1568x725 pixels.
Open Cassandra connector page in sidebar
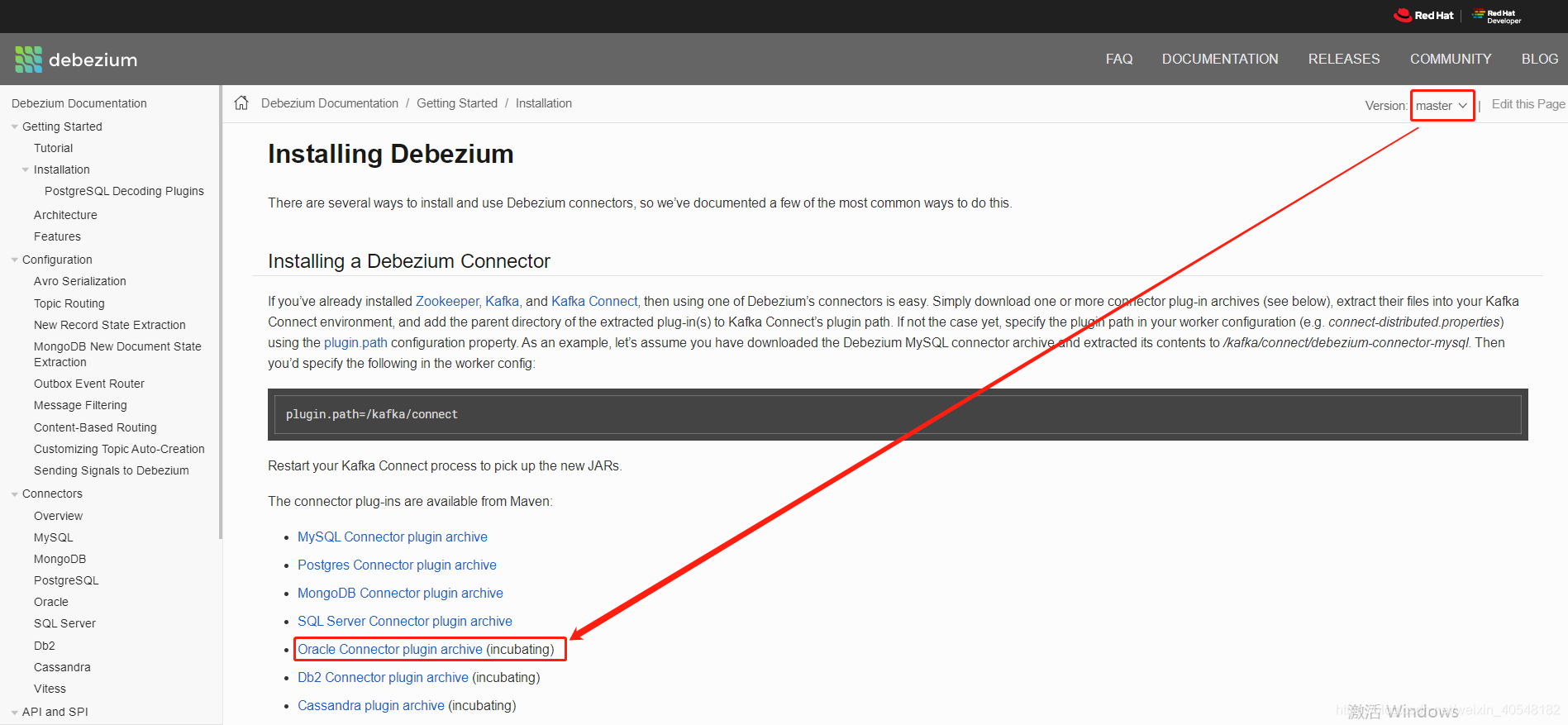(x=62, y=667)
